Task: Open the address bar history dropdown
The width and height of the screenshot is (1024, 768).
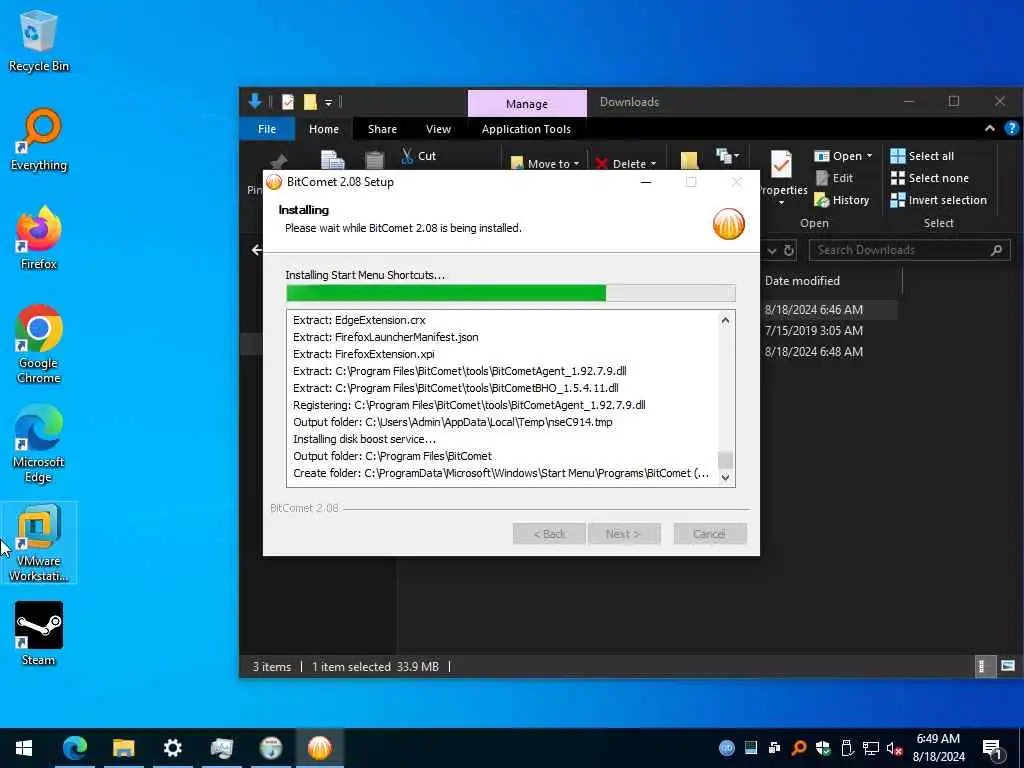Action: 772,250
